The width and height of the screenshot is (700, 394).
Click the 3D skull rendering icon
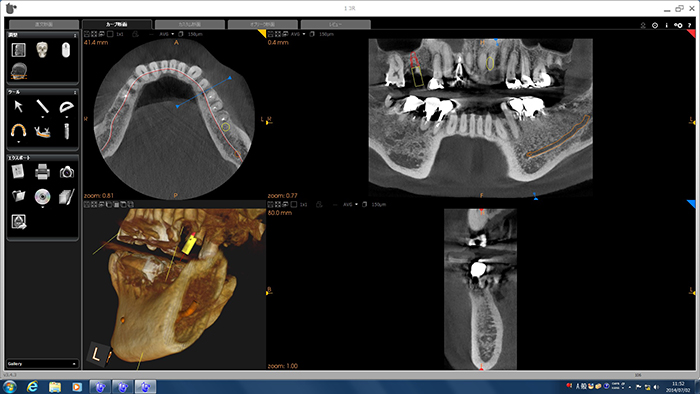click(x=42, y=50)
